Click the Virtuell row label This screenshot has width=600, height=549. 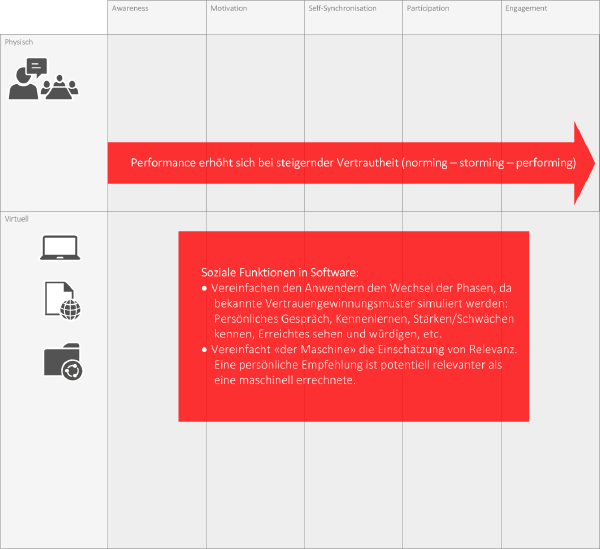coord(16,219)
